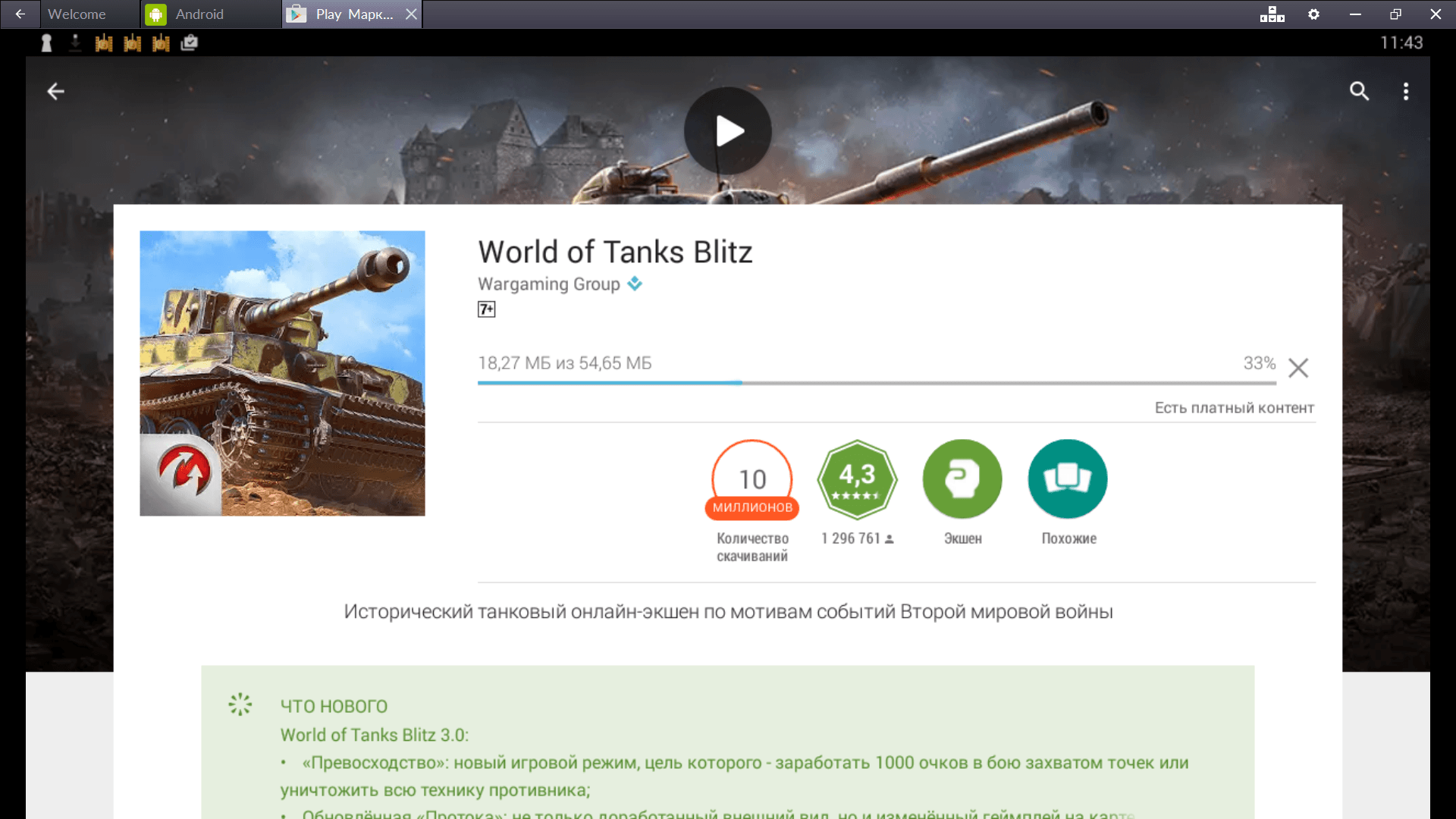This screenshot has height=819, width=1456.
Task: Open the Wargaming Group developer link
Action: point(549,284)
